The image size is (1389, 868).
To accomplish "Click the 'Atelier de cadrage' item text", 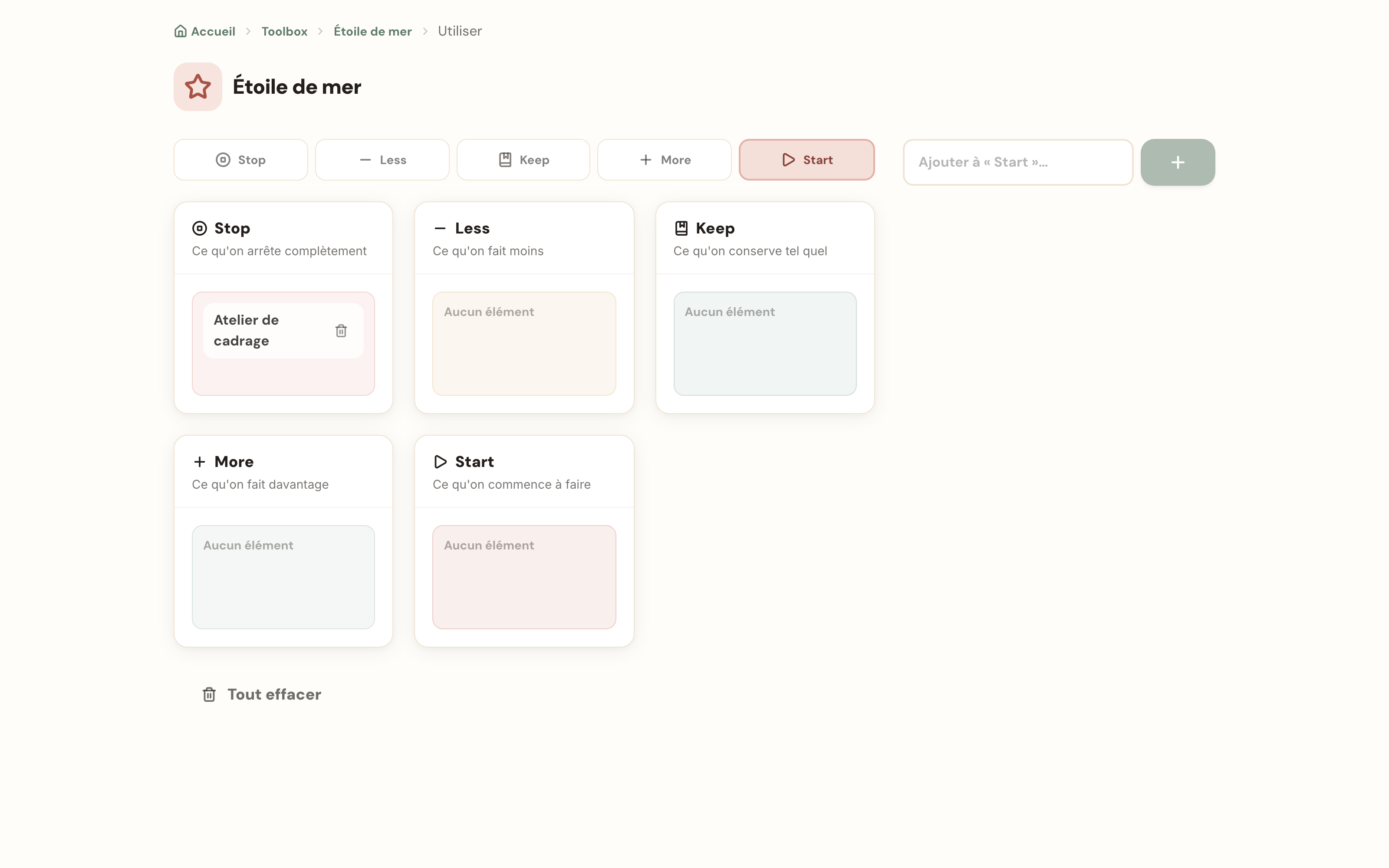I will [x=246, y=331].
